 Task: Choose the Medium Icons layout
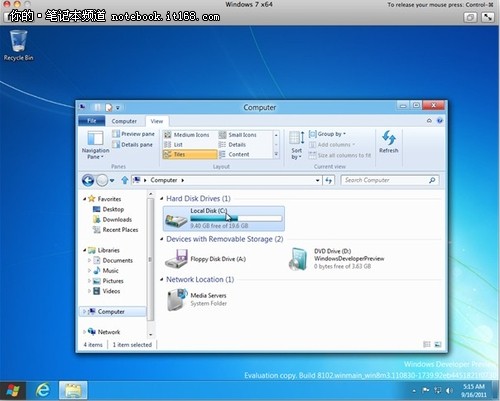(187, 135)
